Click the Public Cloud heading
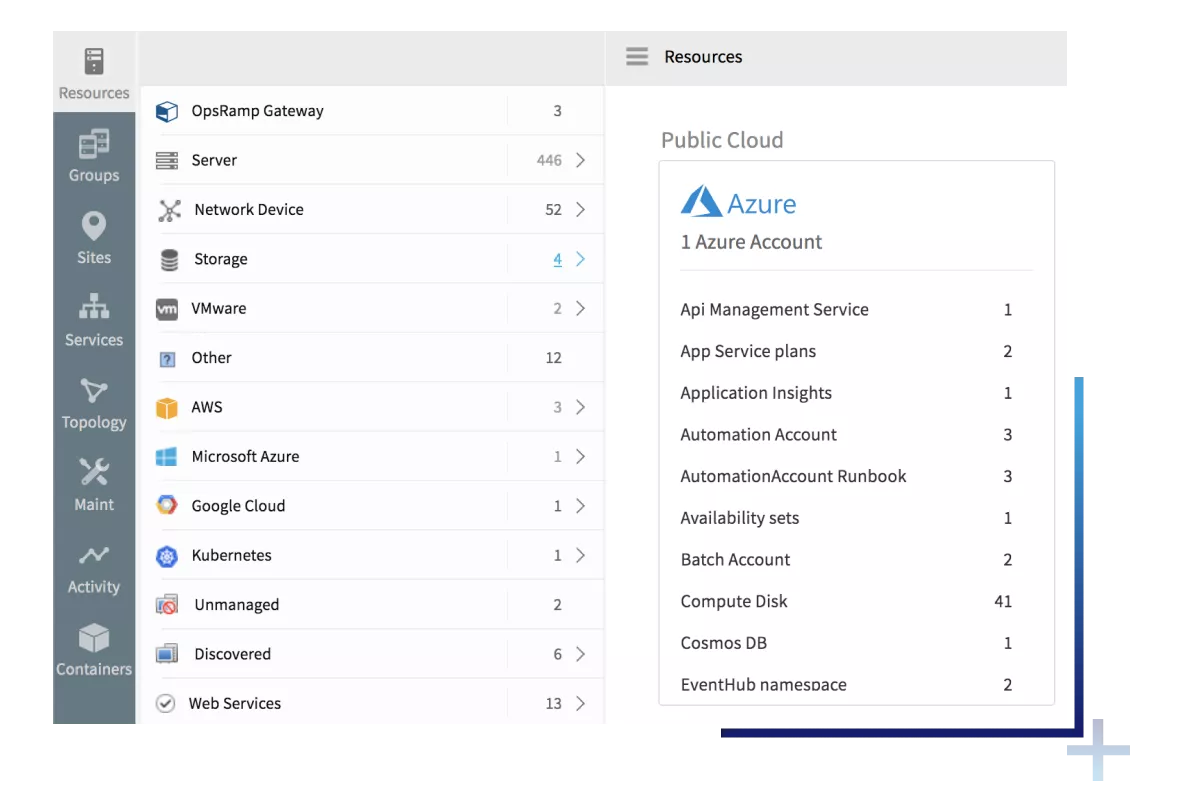This screenshot has width=1200, height=800. pos(722,140)
